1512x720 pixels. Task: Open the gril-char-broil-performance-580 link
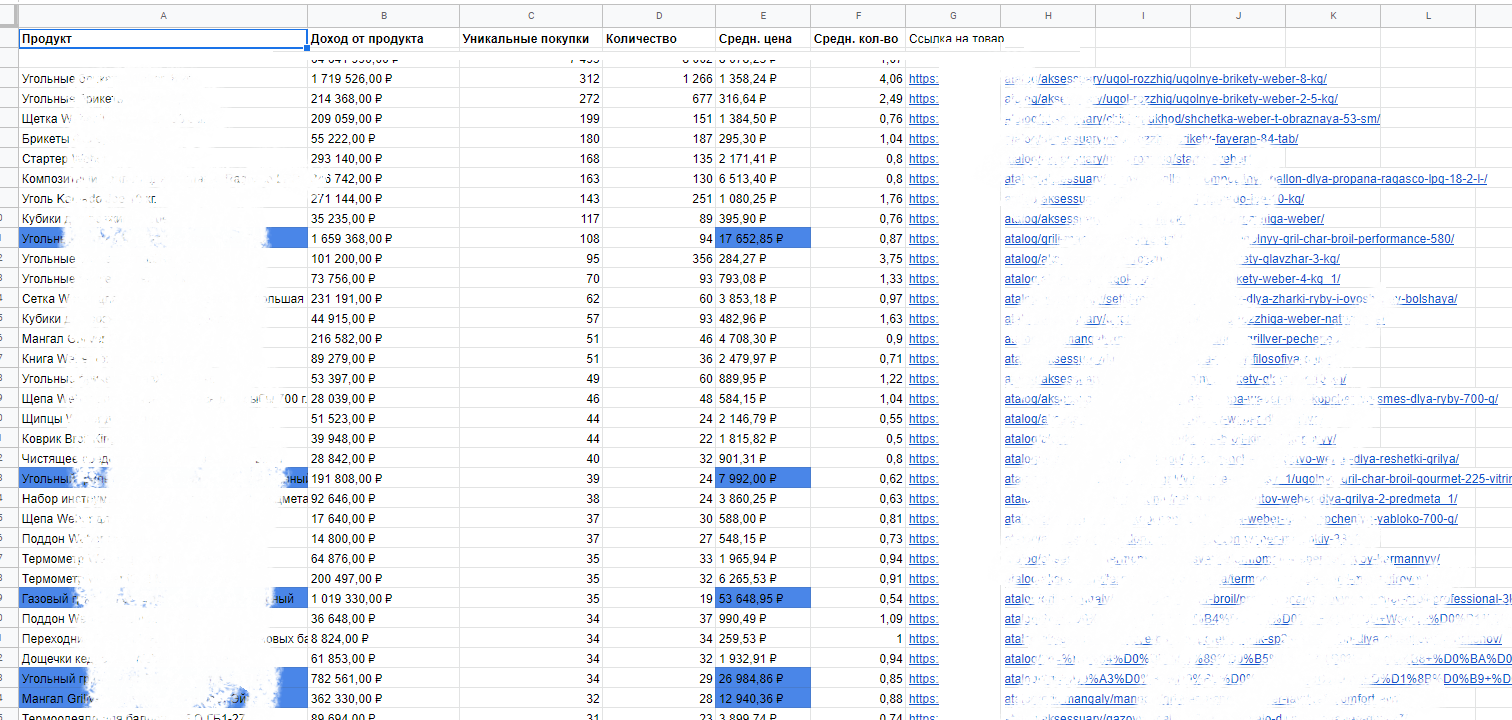click(1229, 239)
